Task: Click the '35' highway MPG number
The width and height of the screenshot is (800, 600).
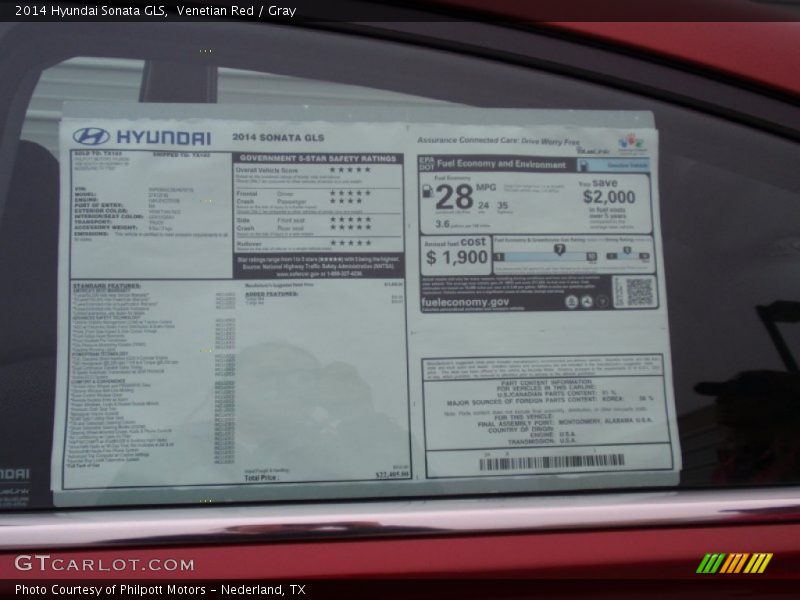Action: click(x=503, y=205)
